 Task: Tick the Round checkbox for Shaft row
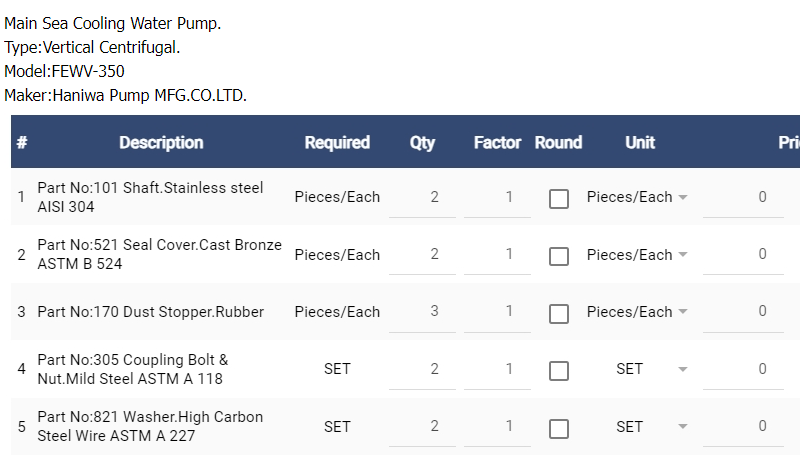[559, 199]
